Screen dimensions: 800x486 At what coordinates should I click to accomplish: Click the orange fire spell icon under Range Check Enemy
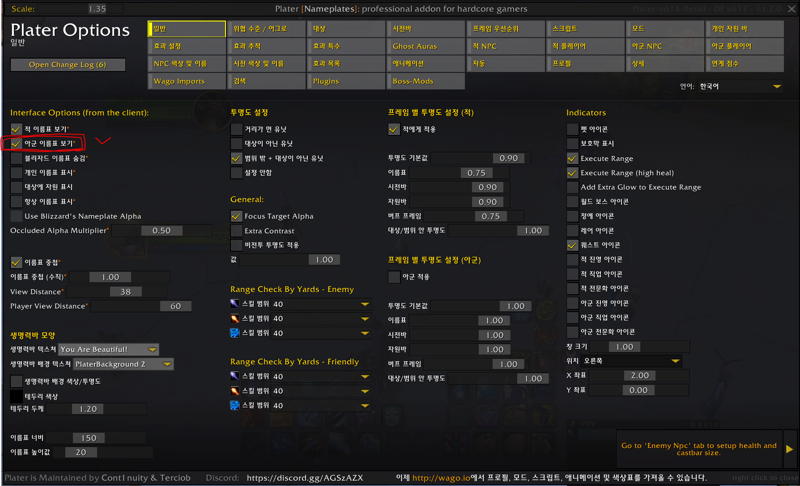tap(235, 319)
